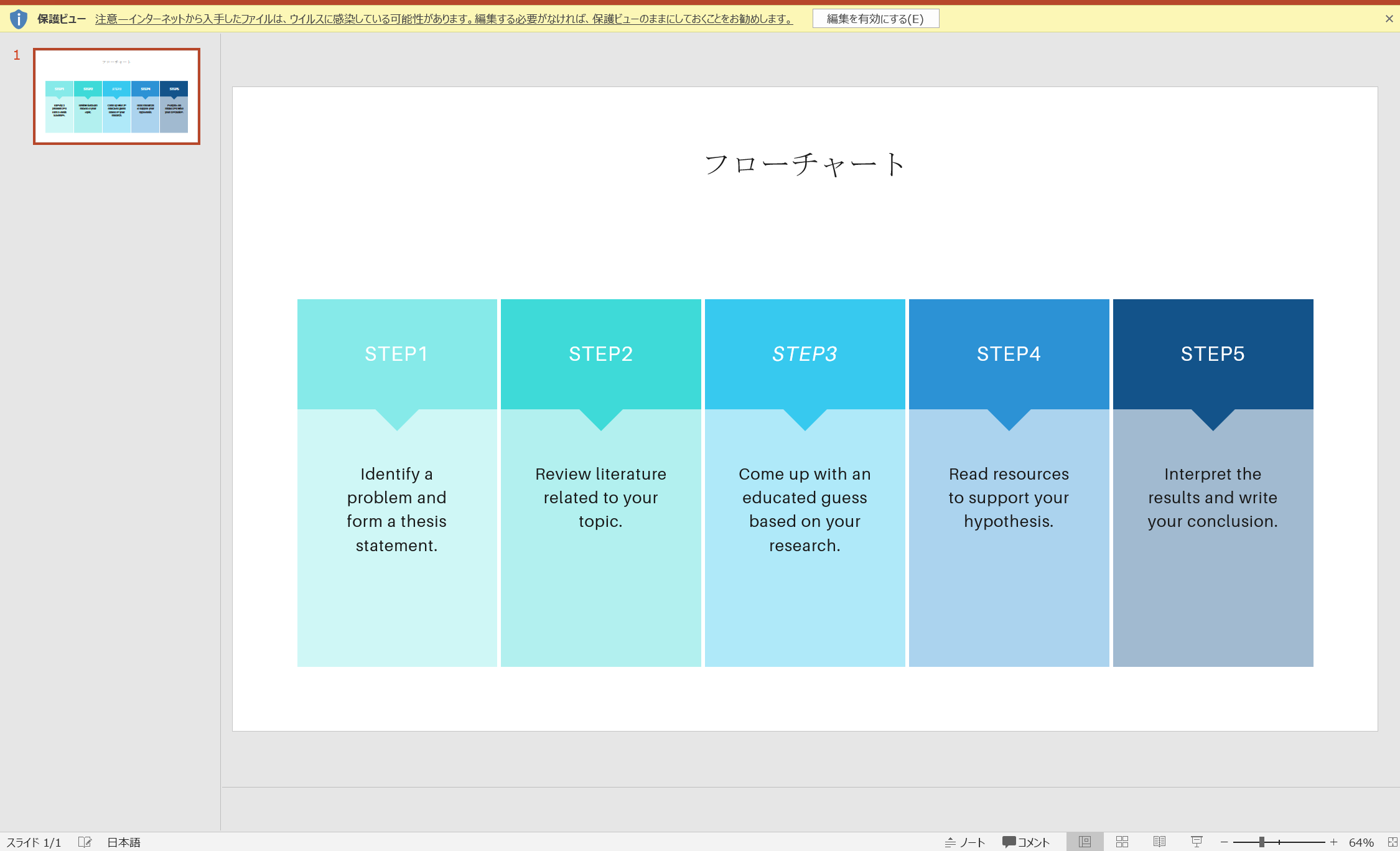Select the 日本語 language indicator
Viewport: 1400px width, 851px height.
[123, 842]
